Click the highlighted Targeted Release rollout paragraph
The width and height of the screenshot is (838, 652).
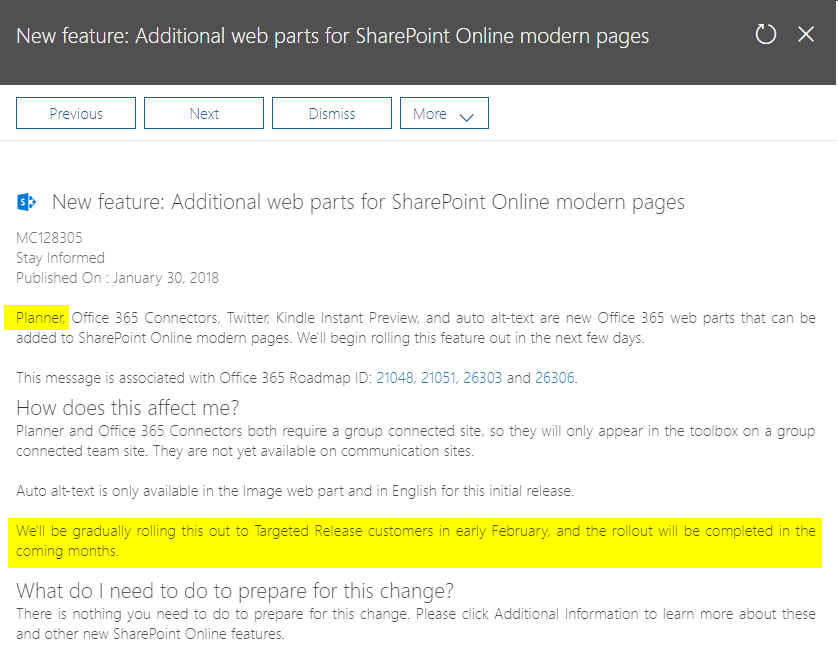coord(415,541)
